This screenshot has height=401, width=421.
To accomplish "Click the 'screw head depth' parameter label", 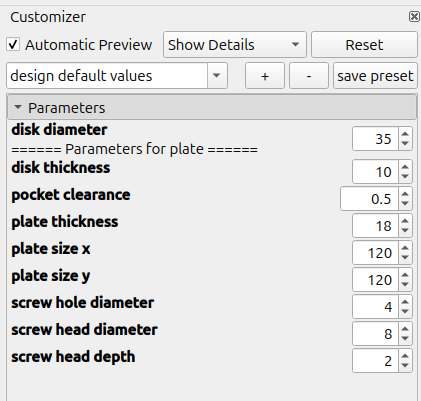I will click(x=73, y=357).
